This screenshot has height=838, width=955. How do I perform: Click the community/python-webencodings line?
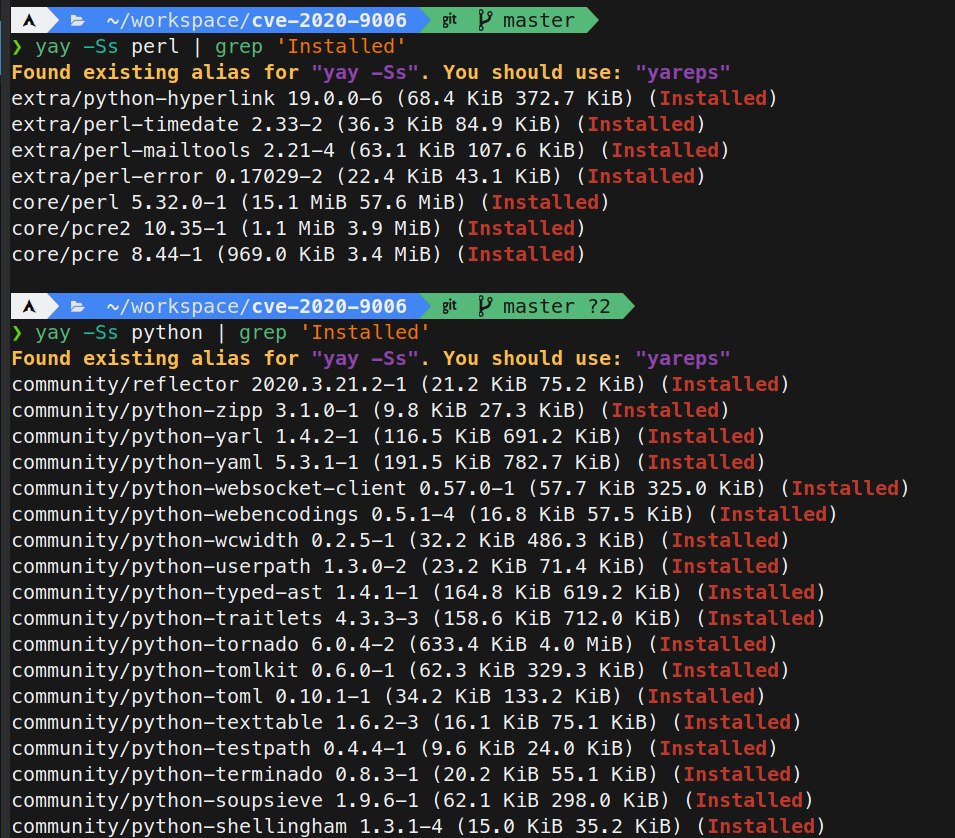pyautogui.click(x=425, y=515)
